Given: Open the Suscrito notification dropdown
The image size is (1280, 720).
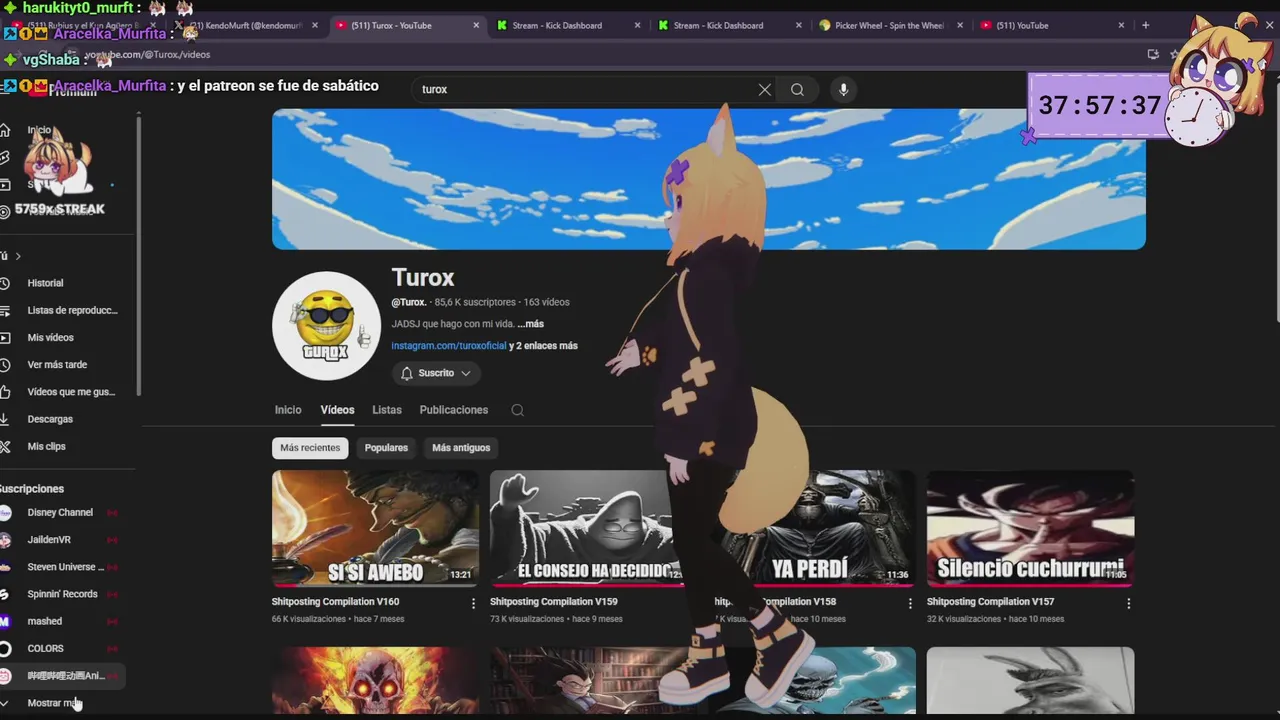Looking at the screenshot, I should [436, 373].
